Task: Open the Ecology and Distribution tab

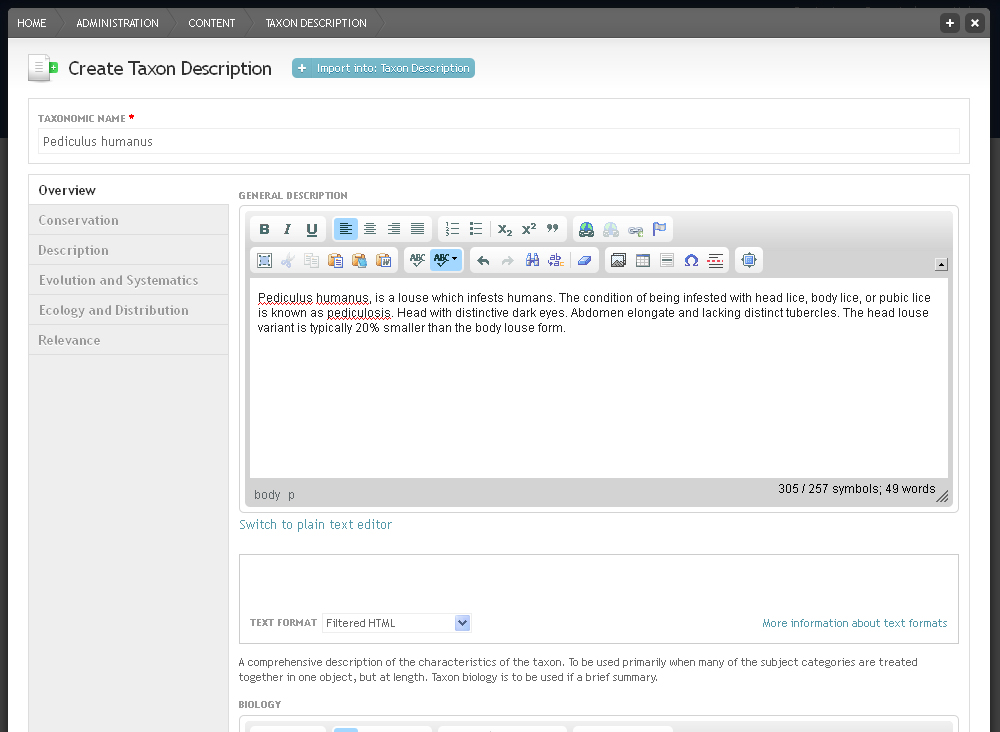Action: click(128, 310)
